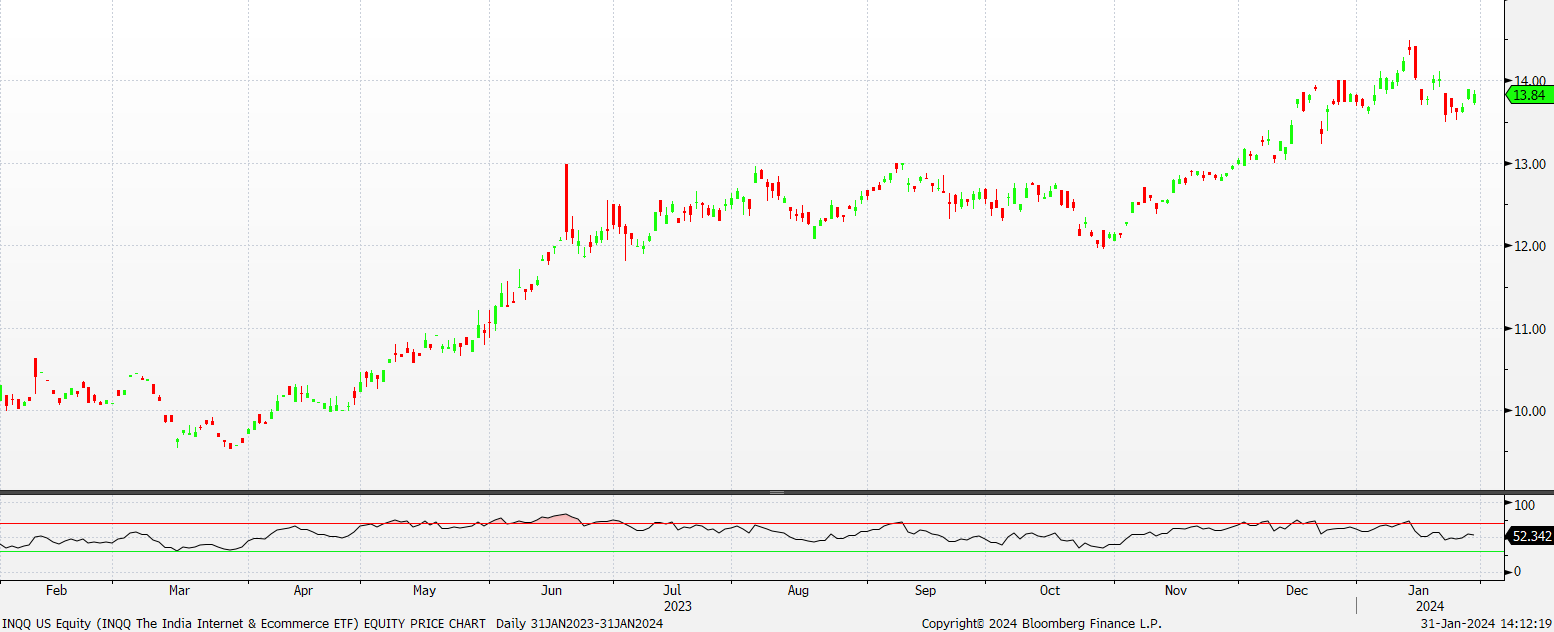The image size is (1554, 632).
Task: Click the 0 label on RSI axis
Action: 1518,571
